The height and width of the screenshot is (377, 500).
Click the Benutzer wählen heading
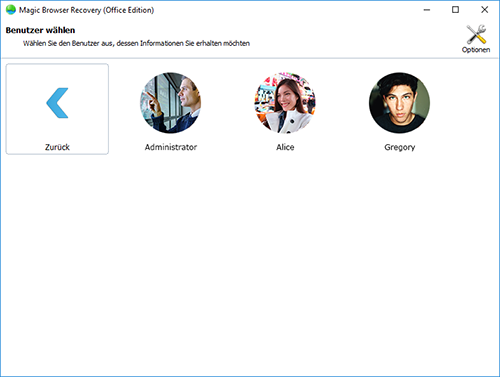pos(40,30)
